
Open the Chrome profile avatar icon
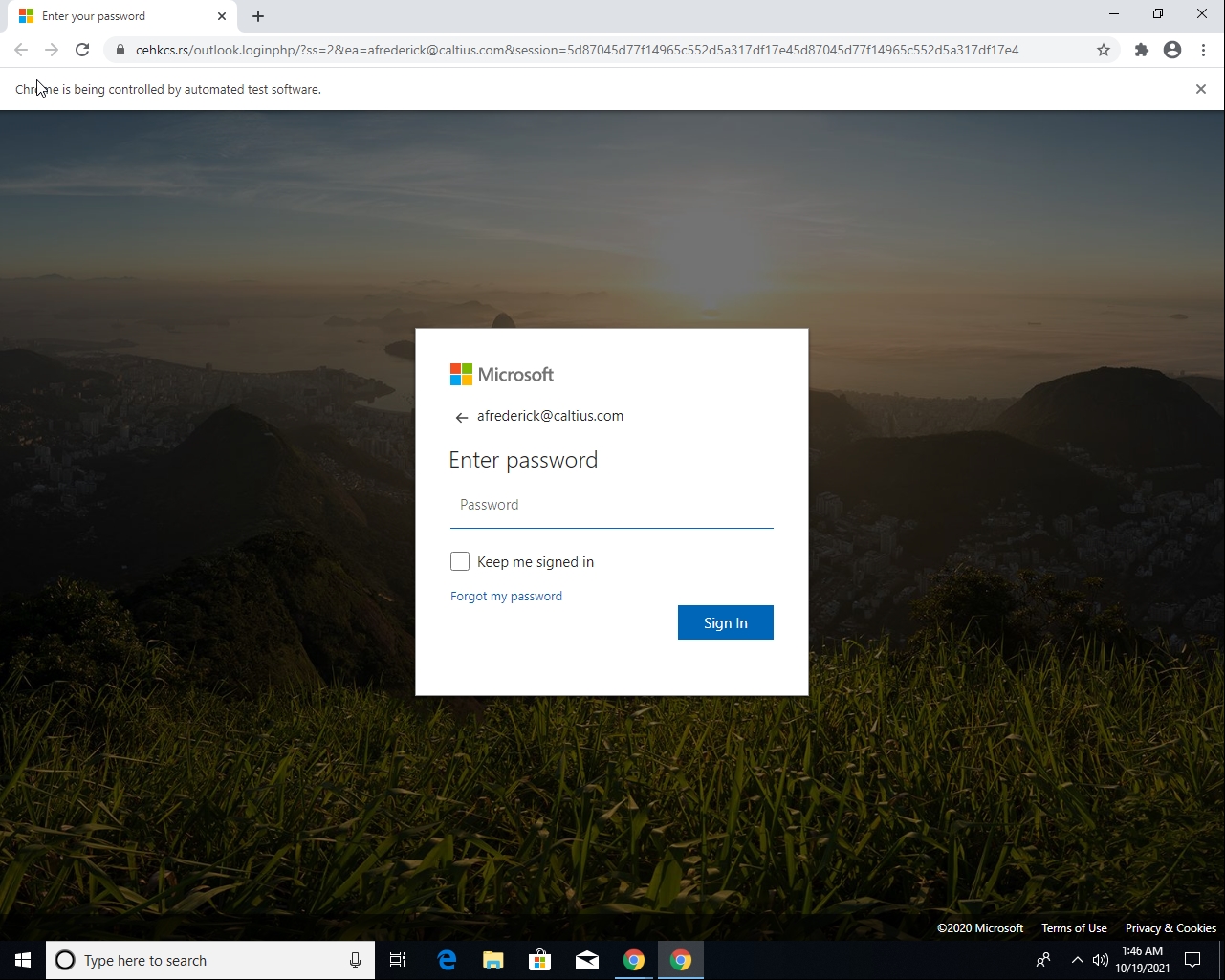(x=1172, y=50)
